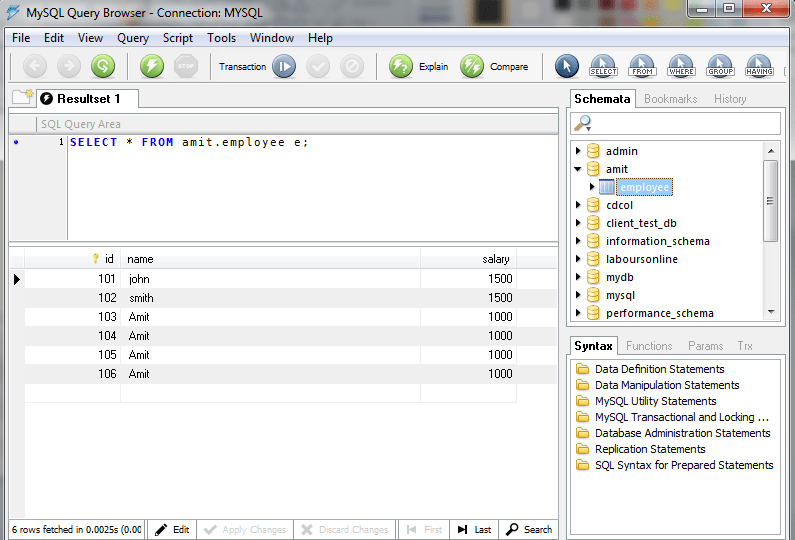
Task: Click the employee table icon
Action: tap(606, 187)
